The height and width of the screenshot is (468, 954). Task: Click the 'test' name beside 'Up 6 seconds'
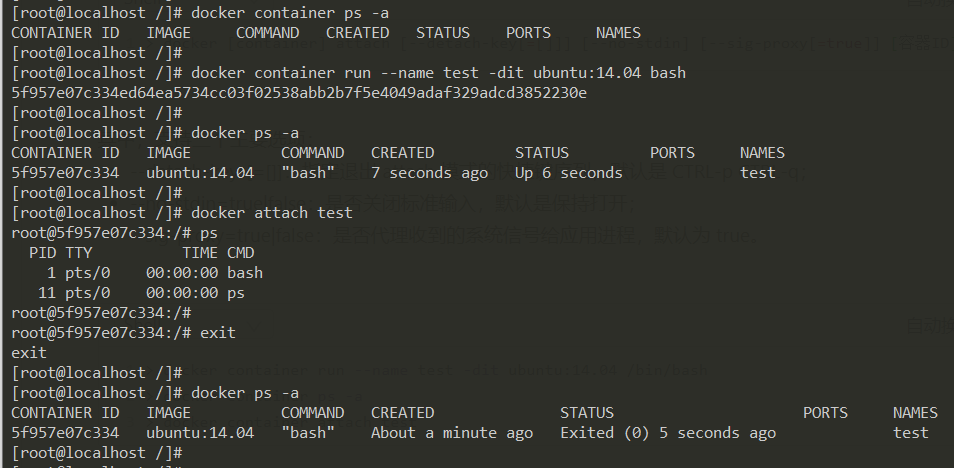click(757, 173)
